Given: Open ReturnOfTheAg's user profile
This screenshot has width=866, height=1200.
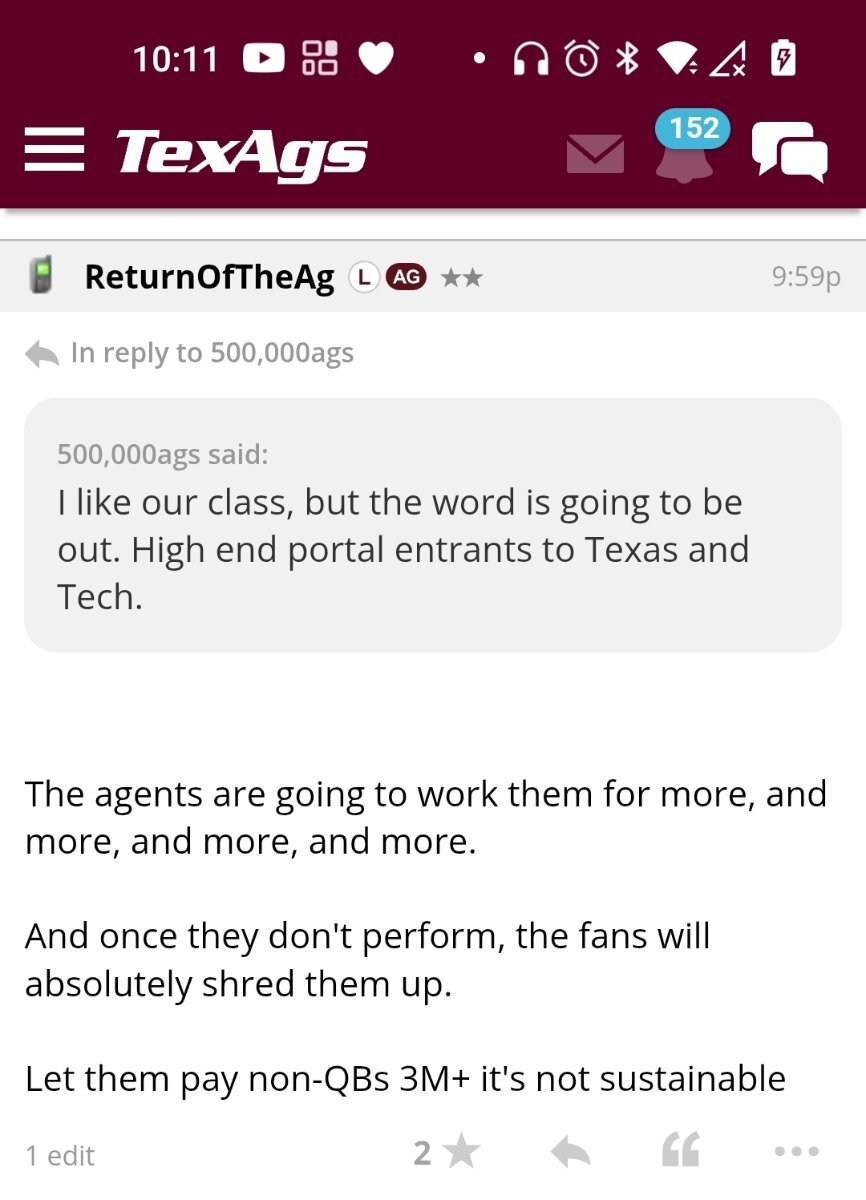Looking at the screenshot, I should pos(209,277).
